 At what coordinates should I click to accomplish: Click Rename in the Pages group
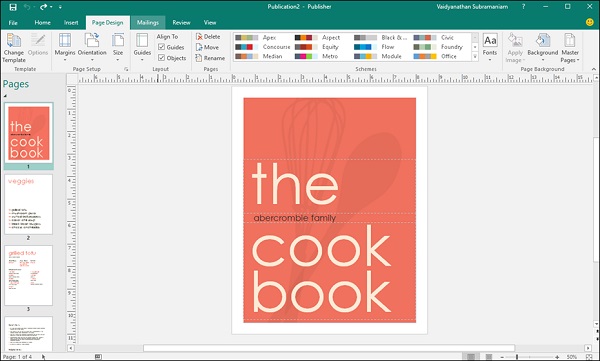click(x=210, y=58)
